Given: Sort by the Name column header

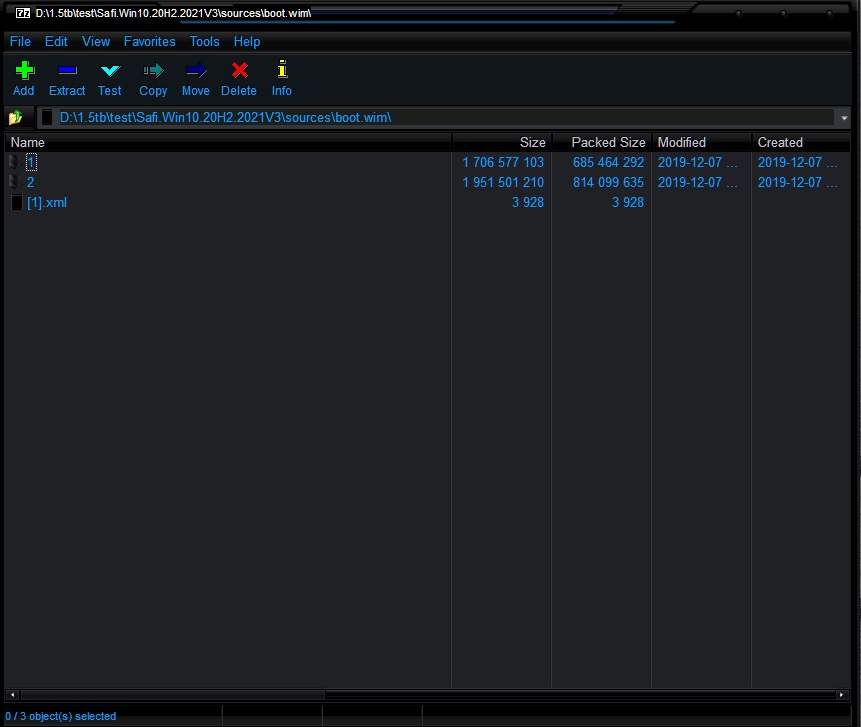Looking at the screenshot, I should point(228,142).
